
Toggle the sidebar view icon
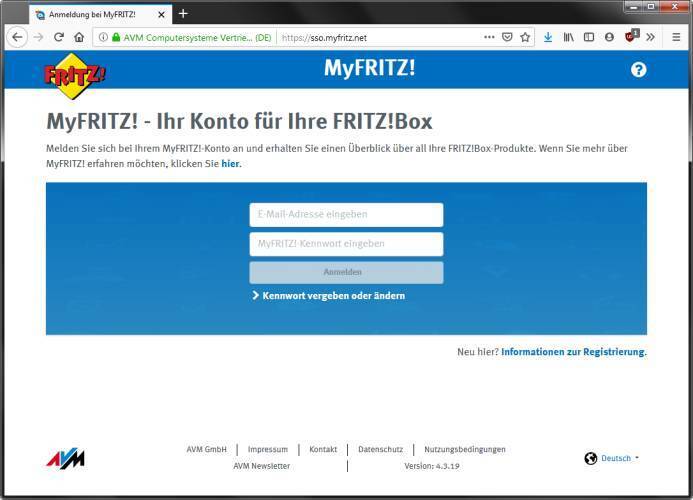tap(589, 37)
